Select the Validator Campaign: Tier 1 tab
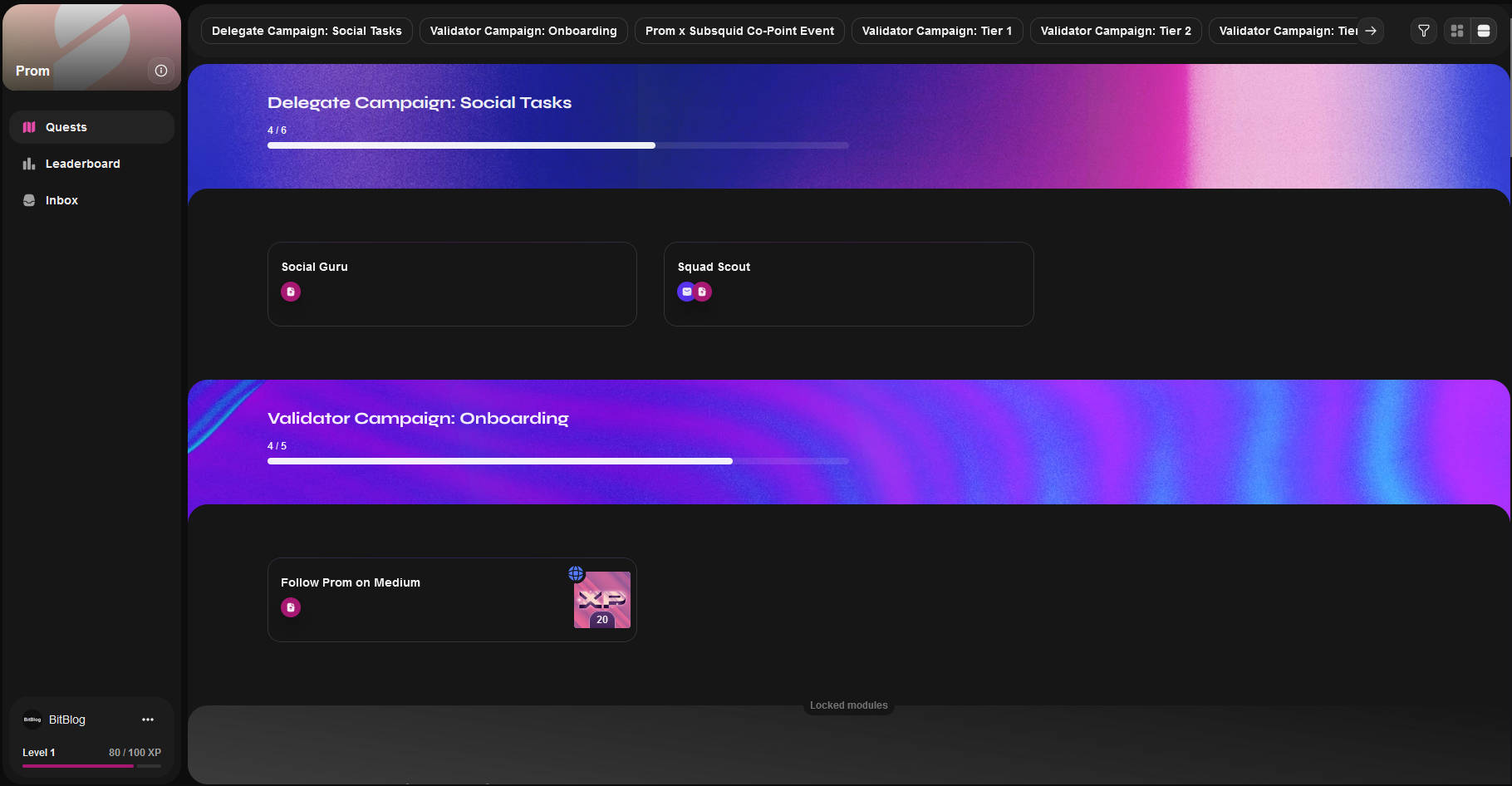Screen dimensions: 1512x786 pyautogui.click(x=936, y=31)
